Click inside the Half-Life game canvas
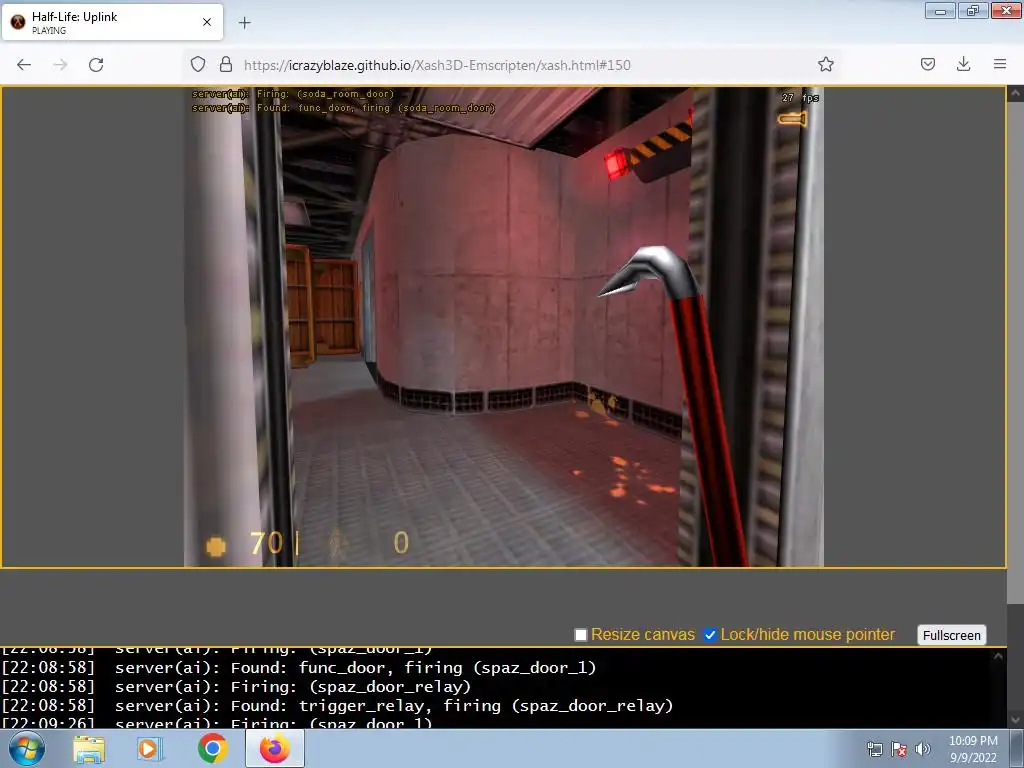The image size is (1024, 768). [x=504, y=327]
